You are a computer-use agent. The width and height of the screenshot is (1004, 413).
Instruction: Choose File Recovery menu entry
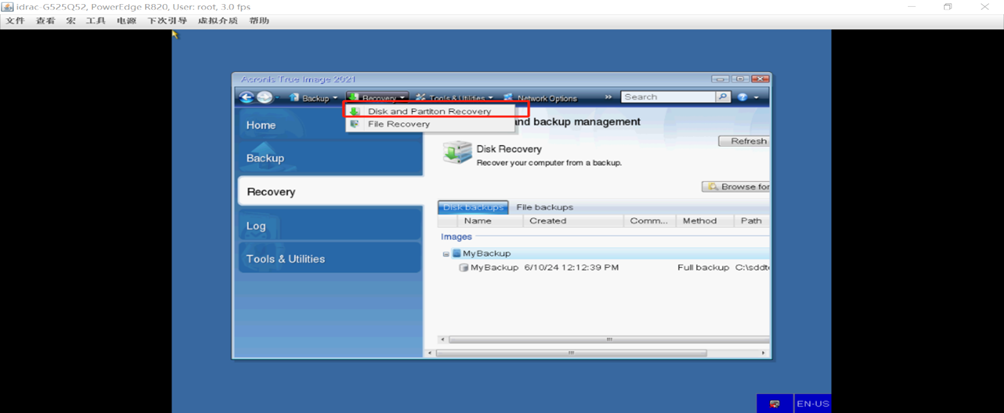click(x=398, y=124)
